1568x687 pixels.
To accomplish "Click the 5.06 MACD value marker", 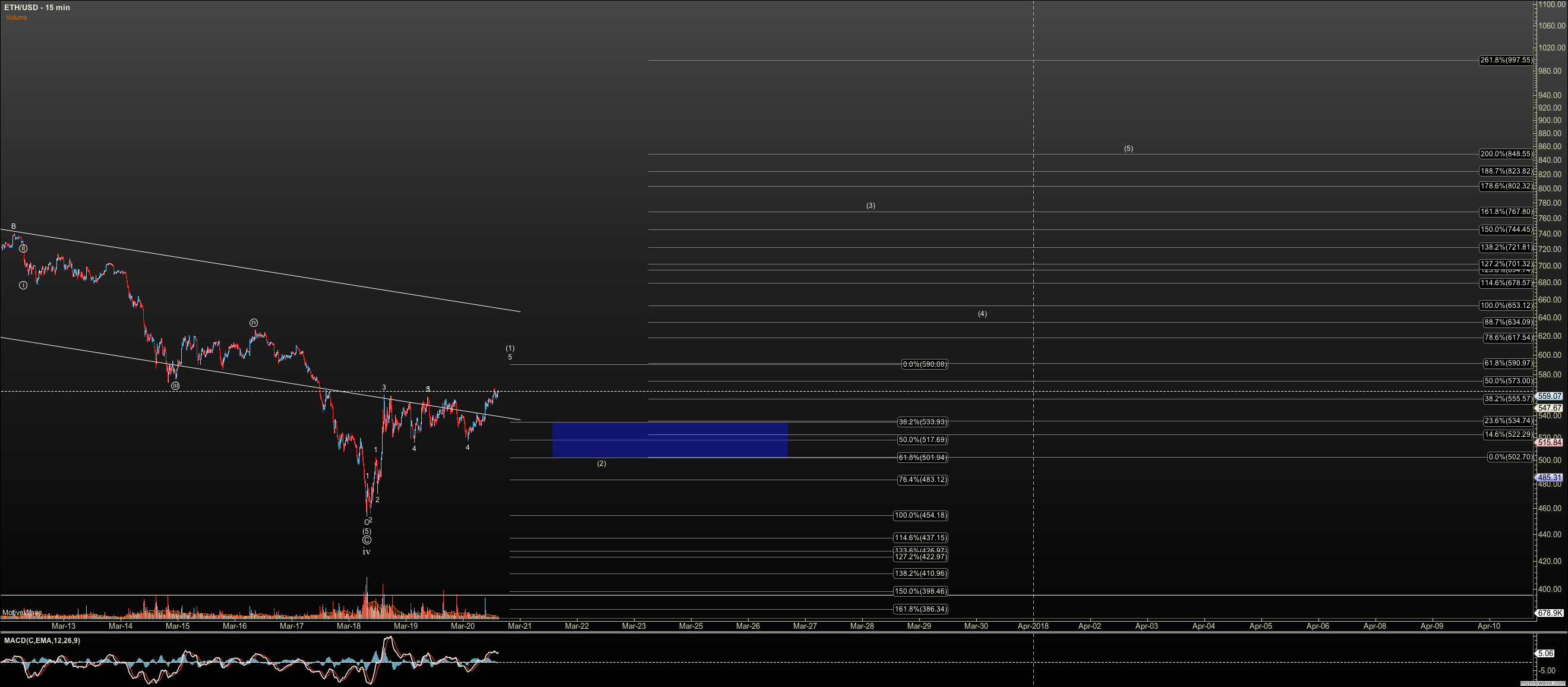I will coord(1546,653).
